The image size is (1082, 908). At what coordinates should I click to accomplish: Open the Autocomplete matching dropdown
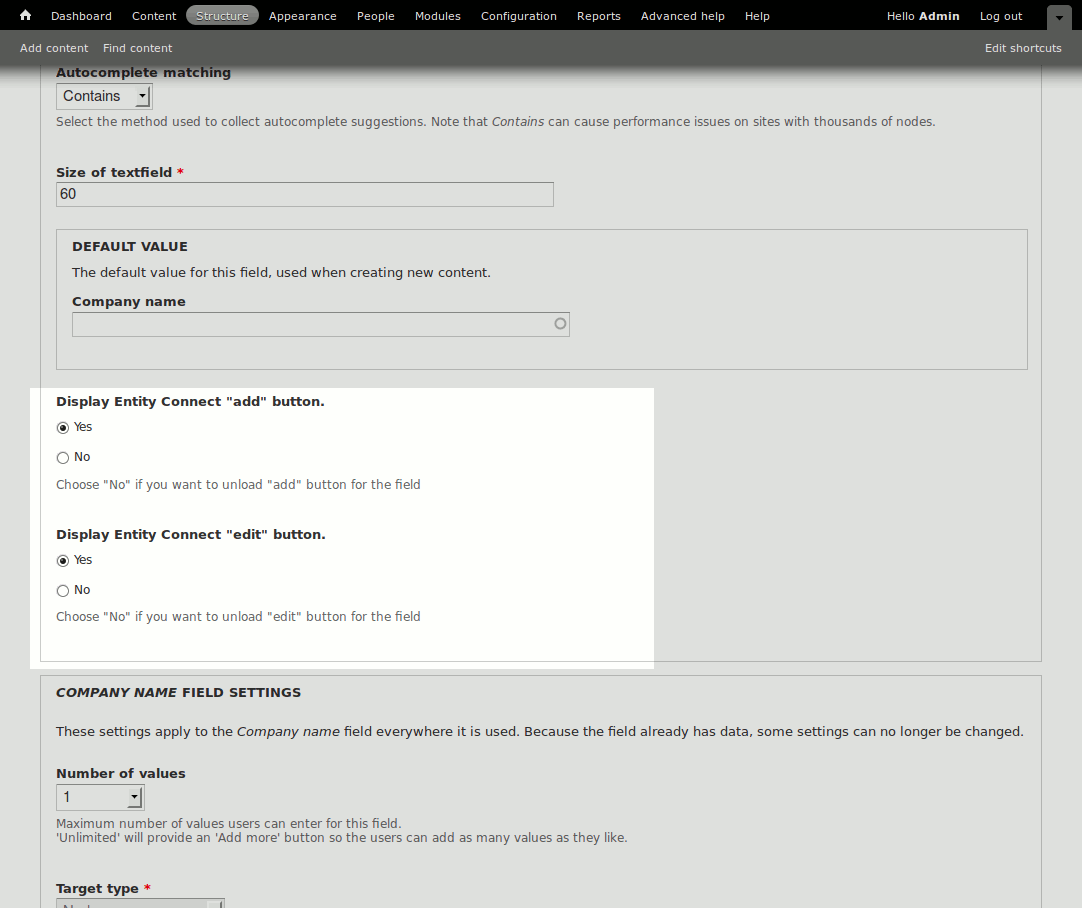click(x=104, y=96)
